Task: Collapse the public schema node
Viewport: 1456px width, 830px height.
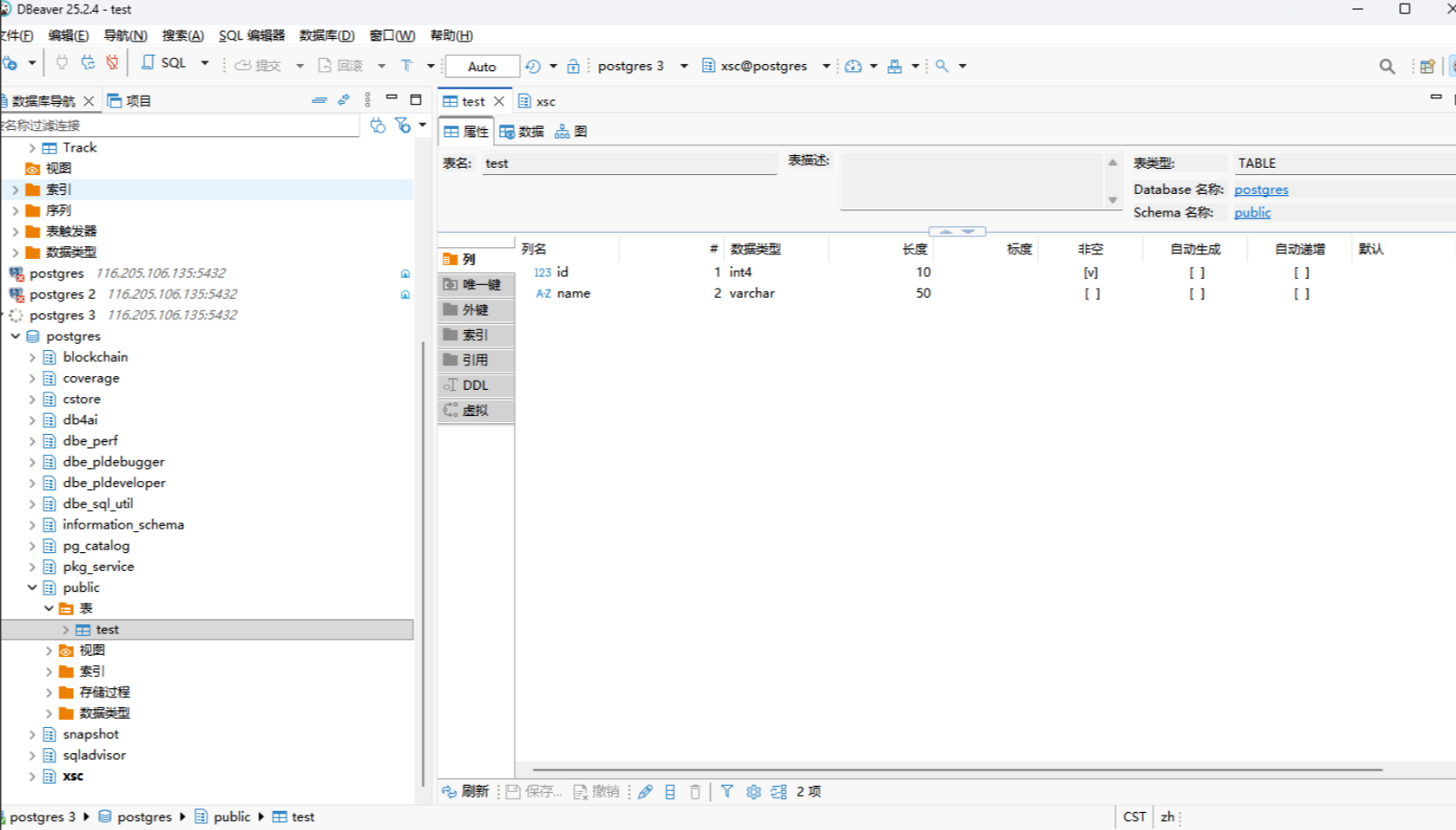Action: (x=32, y=587)
